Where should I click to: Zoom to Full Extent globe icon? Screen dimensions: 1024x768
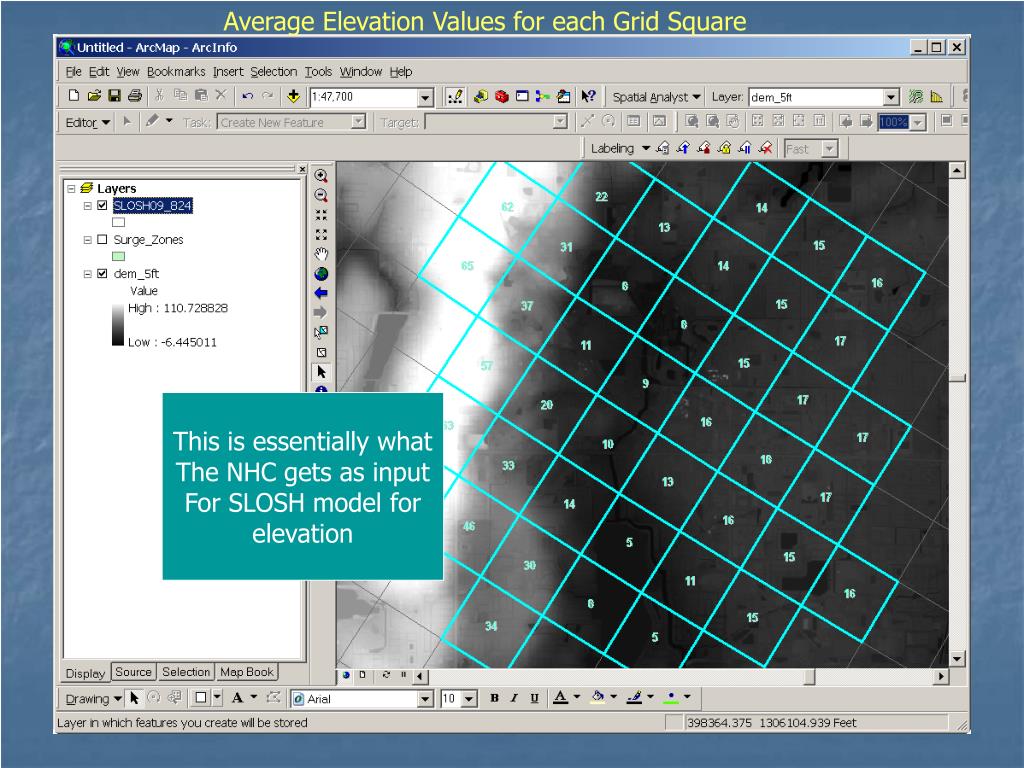click(x=321, y=274)
